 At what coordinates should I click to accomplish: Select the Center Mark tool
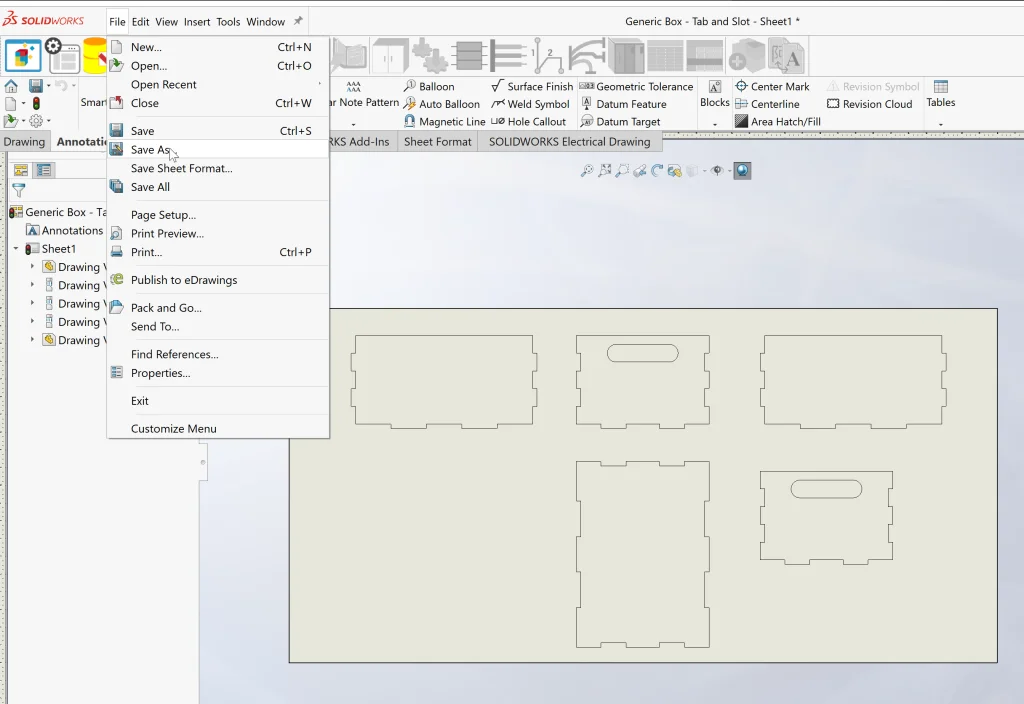[x=771, y=87]
